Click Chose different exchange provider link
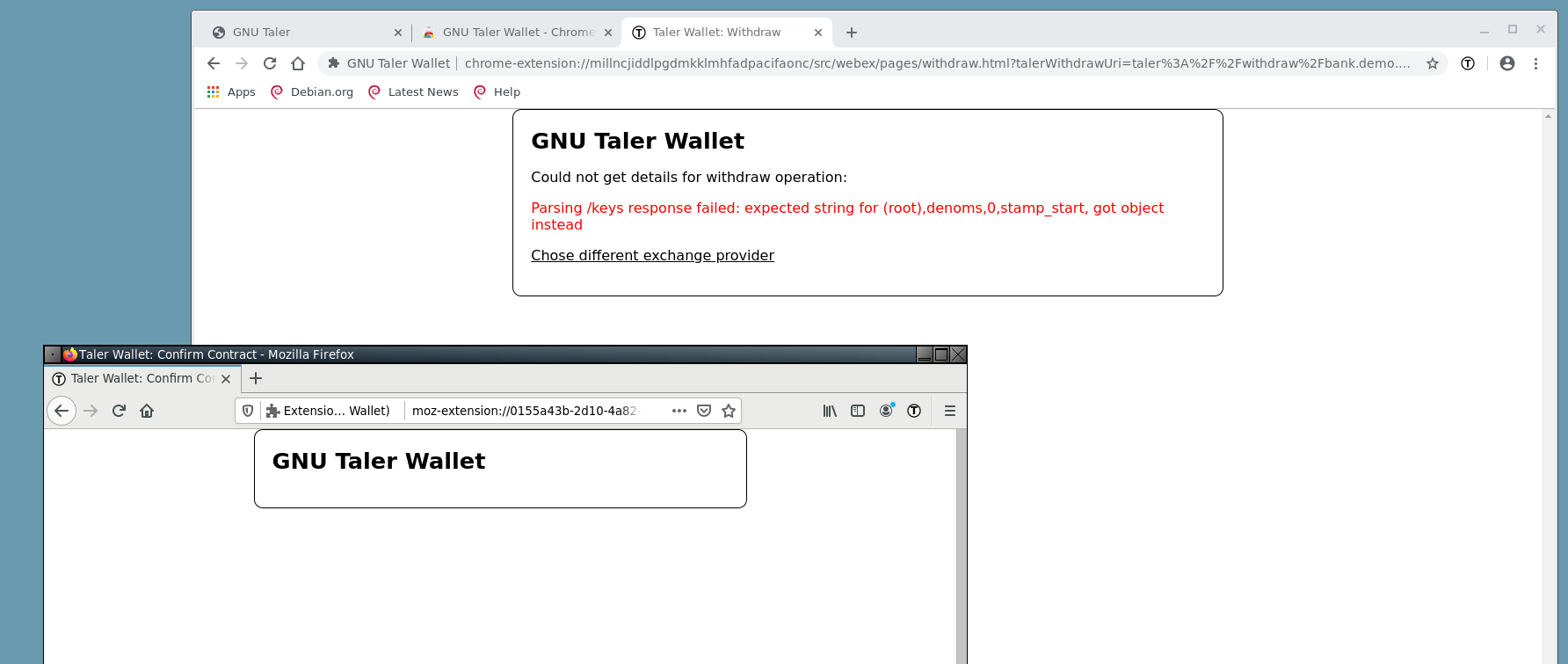 [652, 256]
